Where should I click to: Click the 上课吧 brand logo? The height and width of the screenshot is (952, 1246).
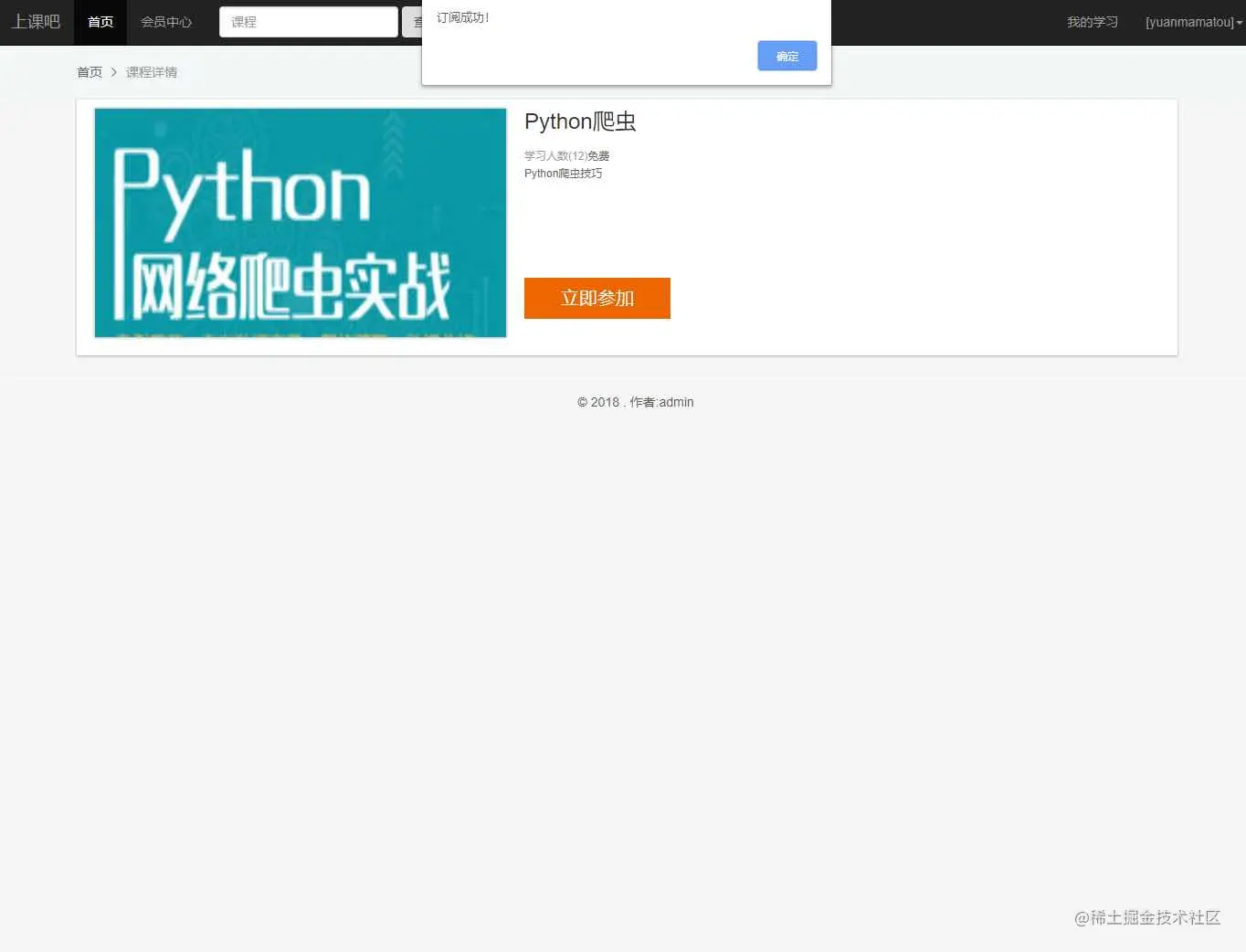36,22
